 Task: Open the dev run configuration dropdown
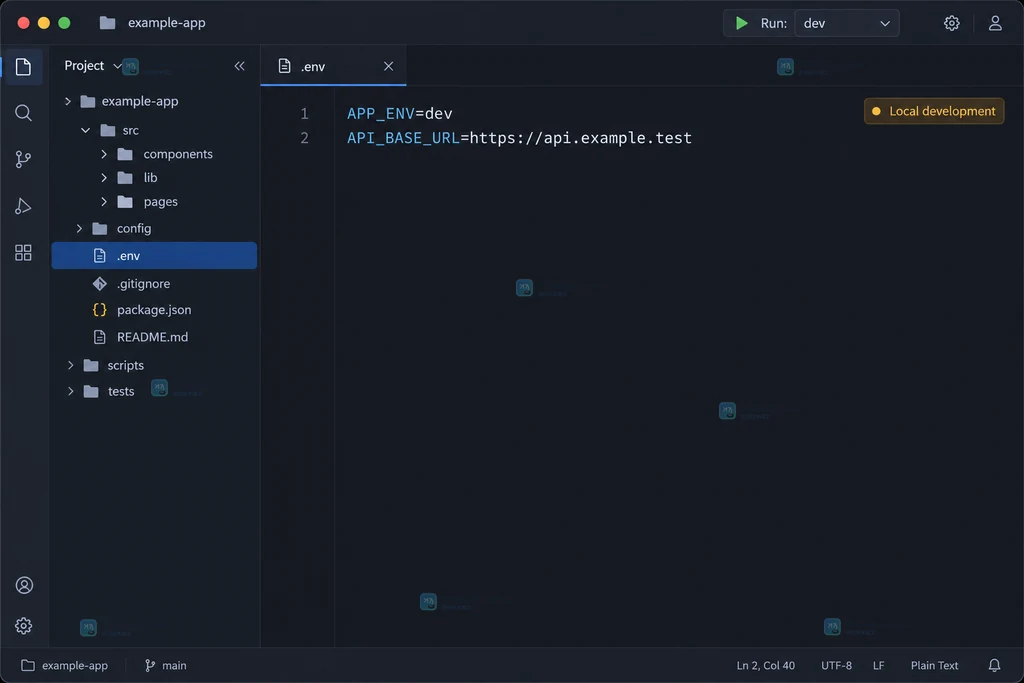pyautogui.click(x=846, y=24)
